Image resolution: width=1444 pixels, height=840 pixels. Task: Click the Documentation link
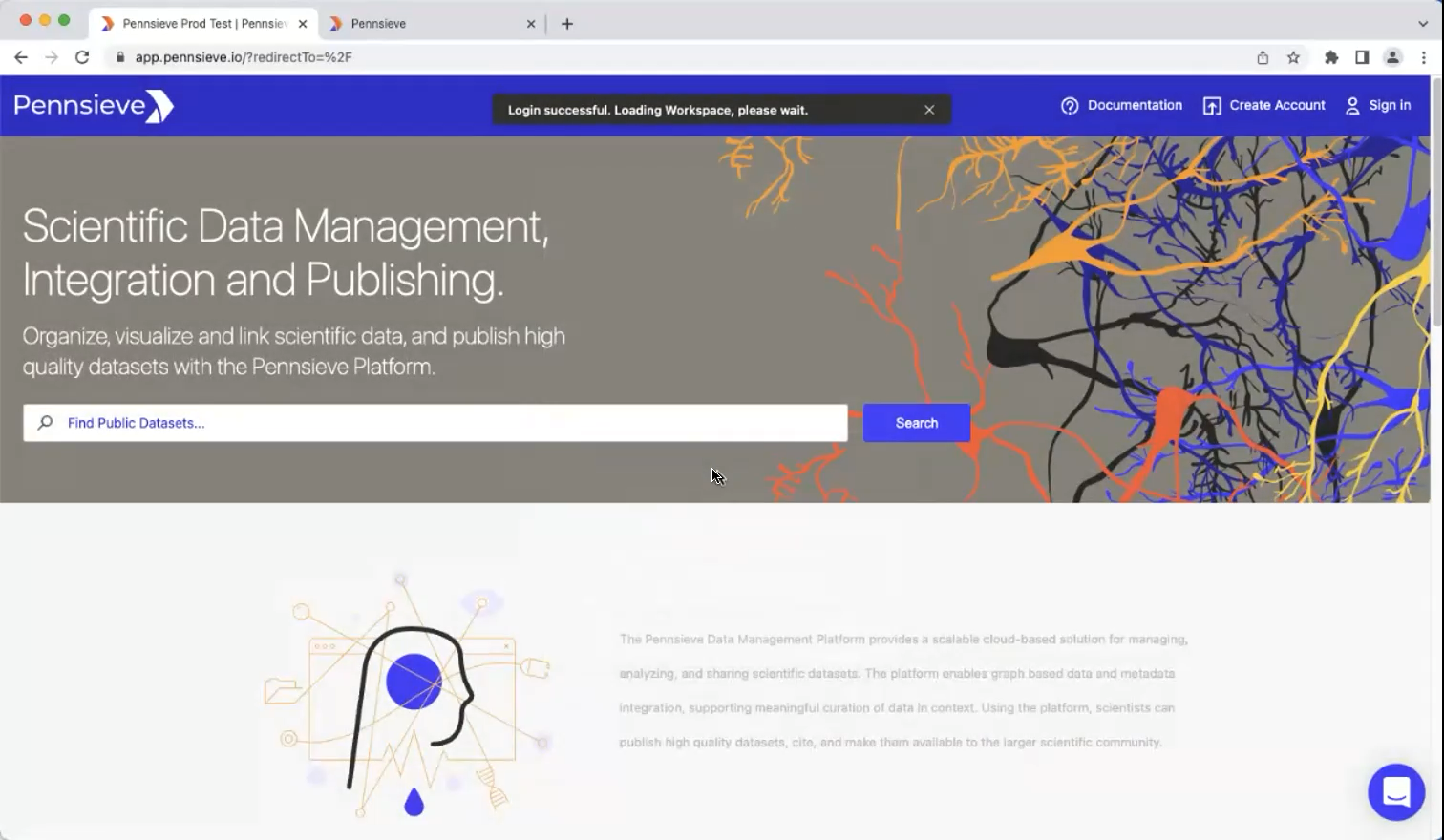tap(1135, 105)
